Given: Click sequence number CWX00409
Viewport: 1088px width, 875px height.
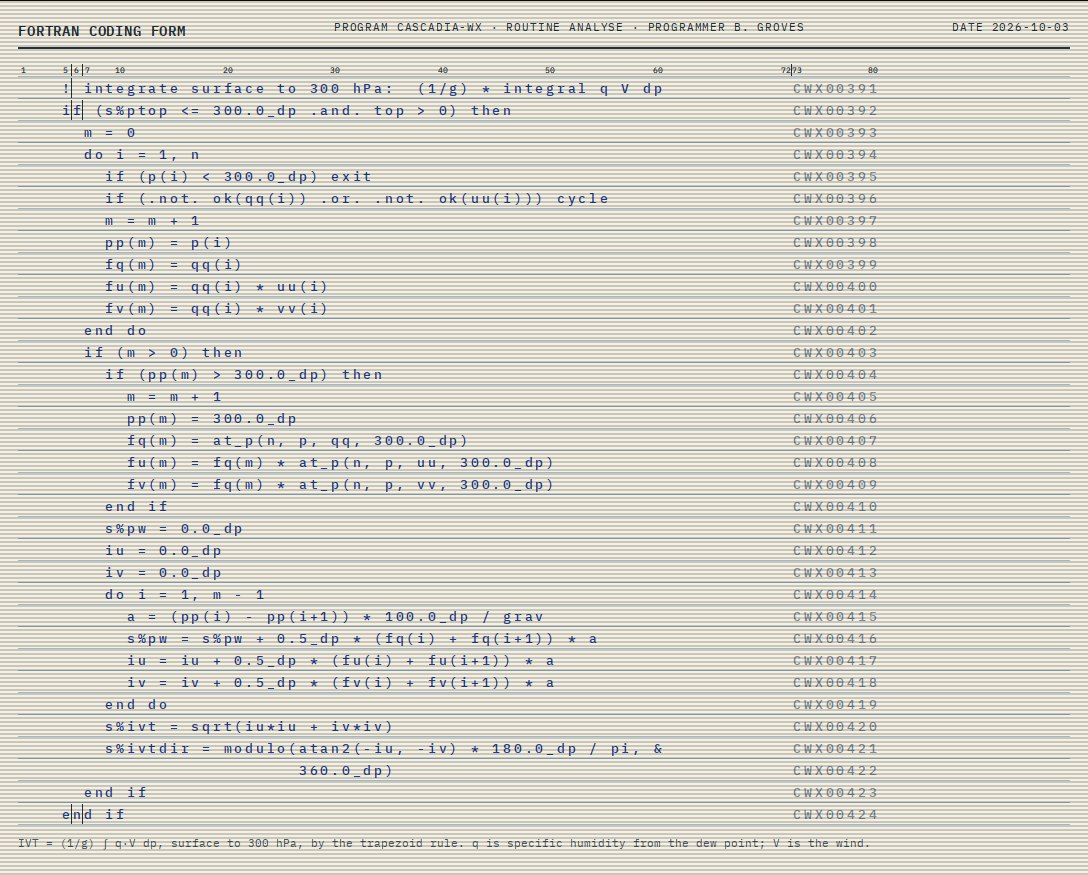Looking at the screenshot, I should pos(835,485).
